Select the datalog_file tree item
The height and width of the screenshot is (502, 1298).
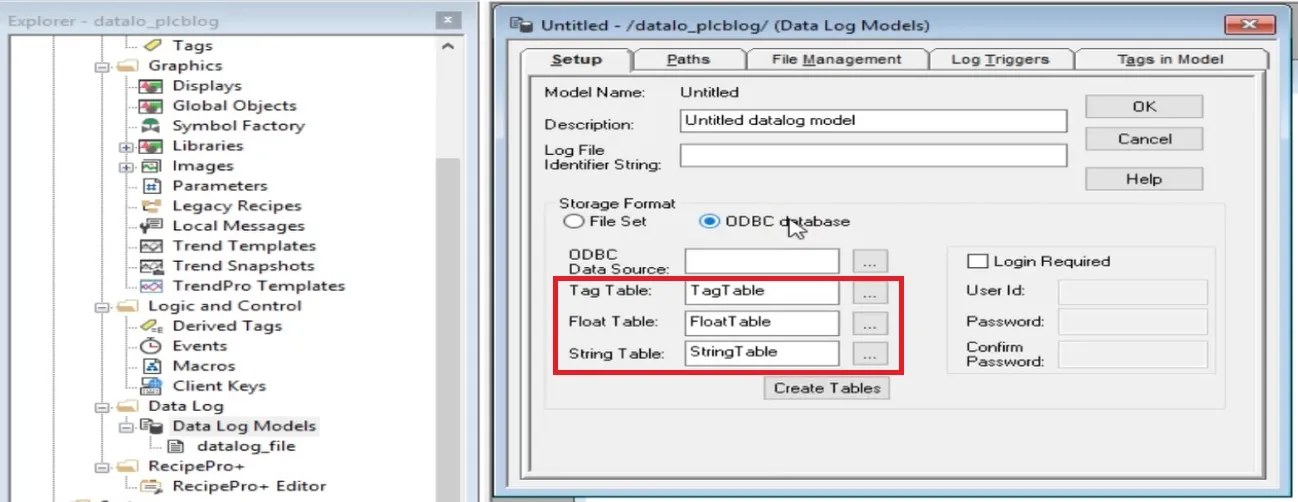246,446
